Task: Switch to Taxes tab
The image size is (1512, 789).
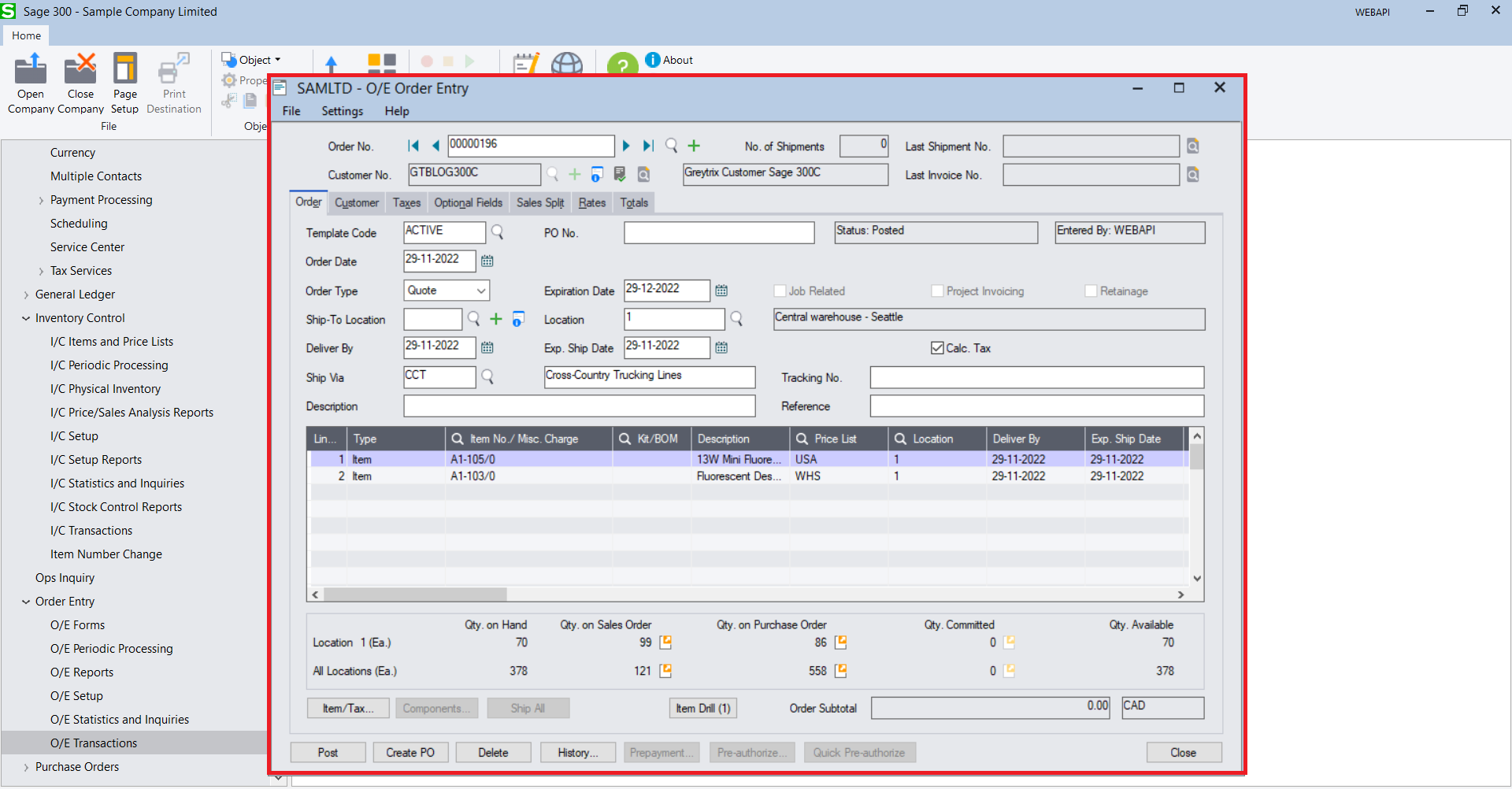Action: coord(406,203)
